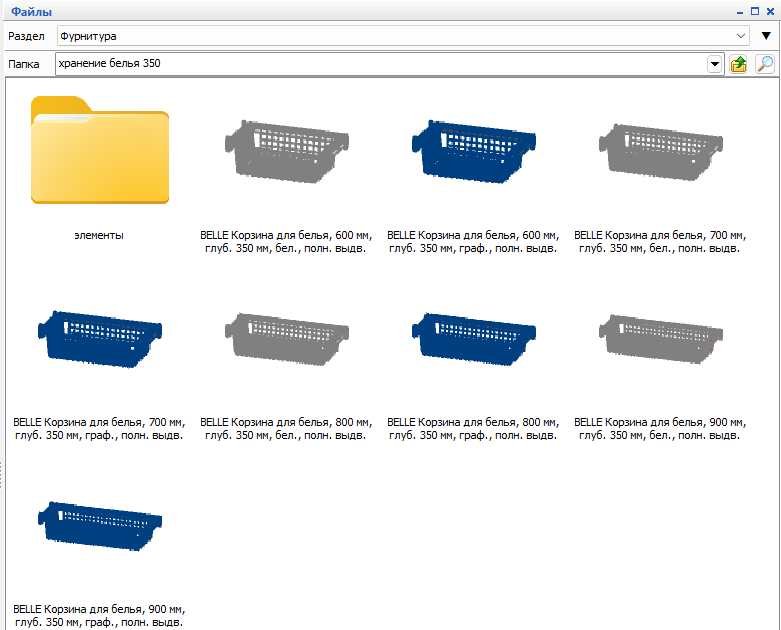Click label 'BELLE Корзина для белья, 700 мм' граф.
Image resolution: width=781 pixels, height=630 pixels.
[99, 429]
